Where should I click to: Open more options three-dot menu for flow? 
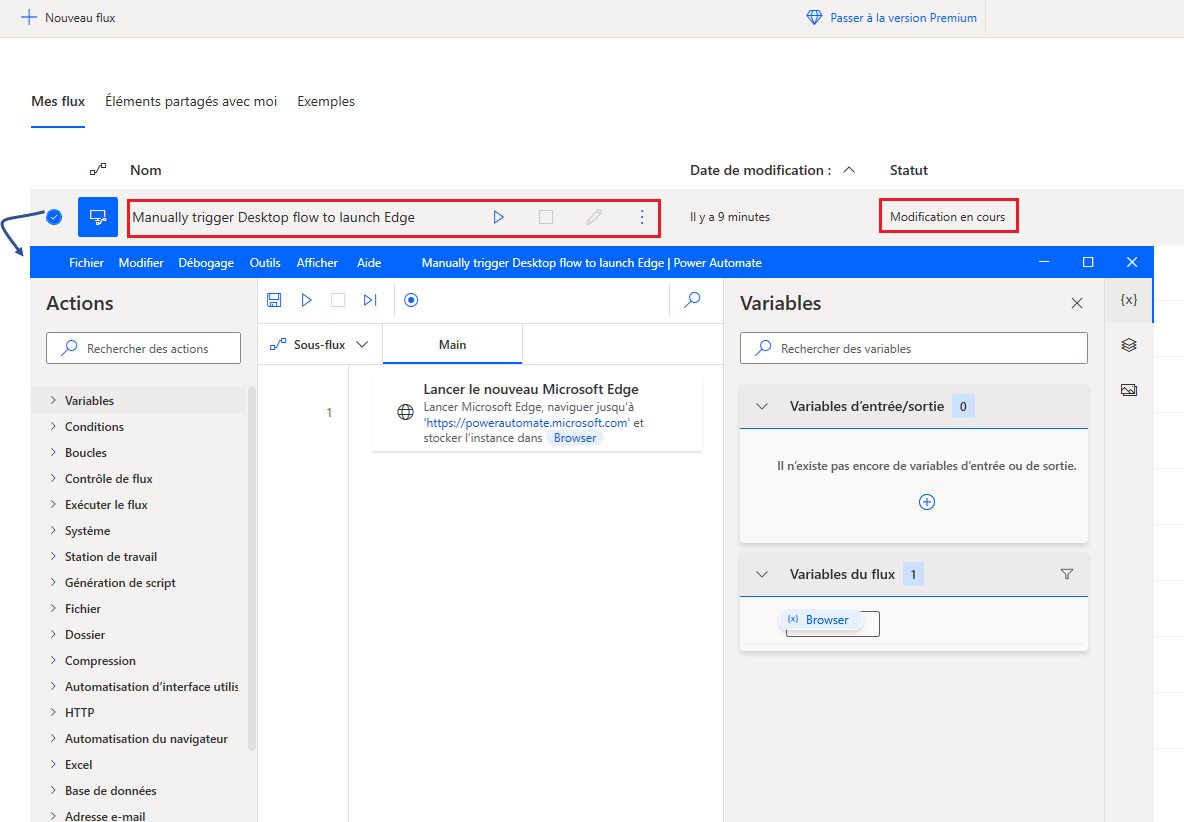click(642, 217)
